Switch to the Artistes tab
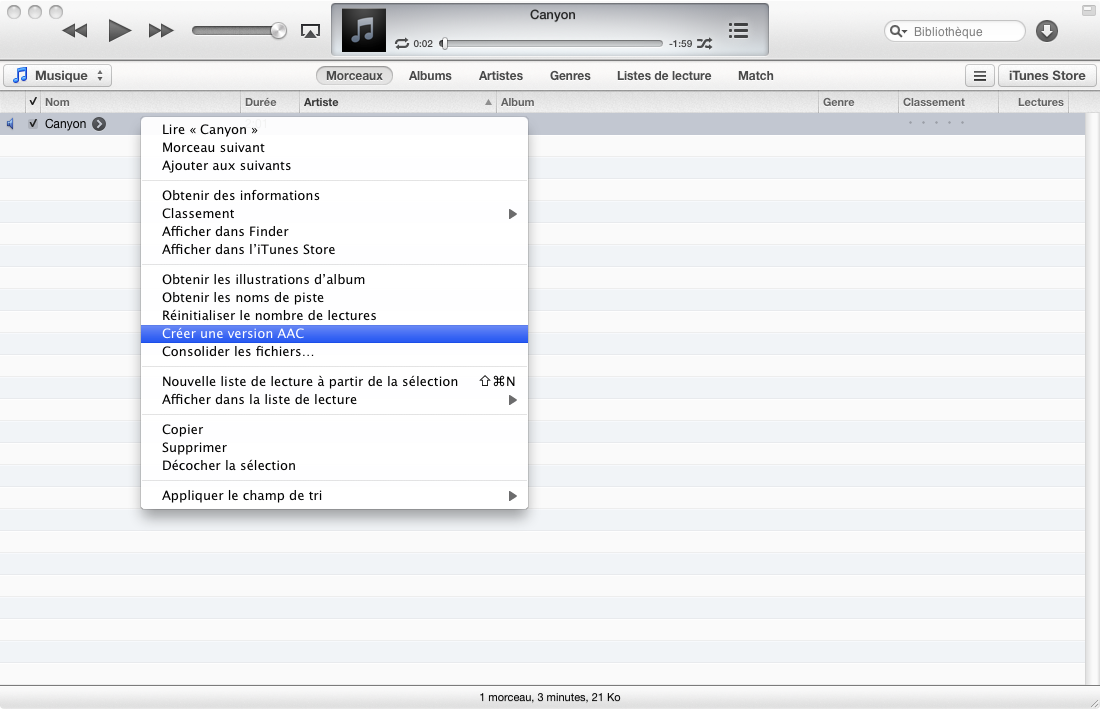1100x709 pixels. tap(501, 76)
